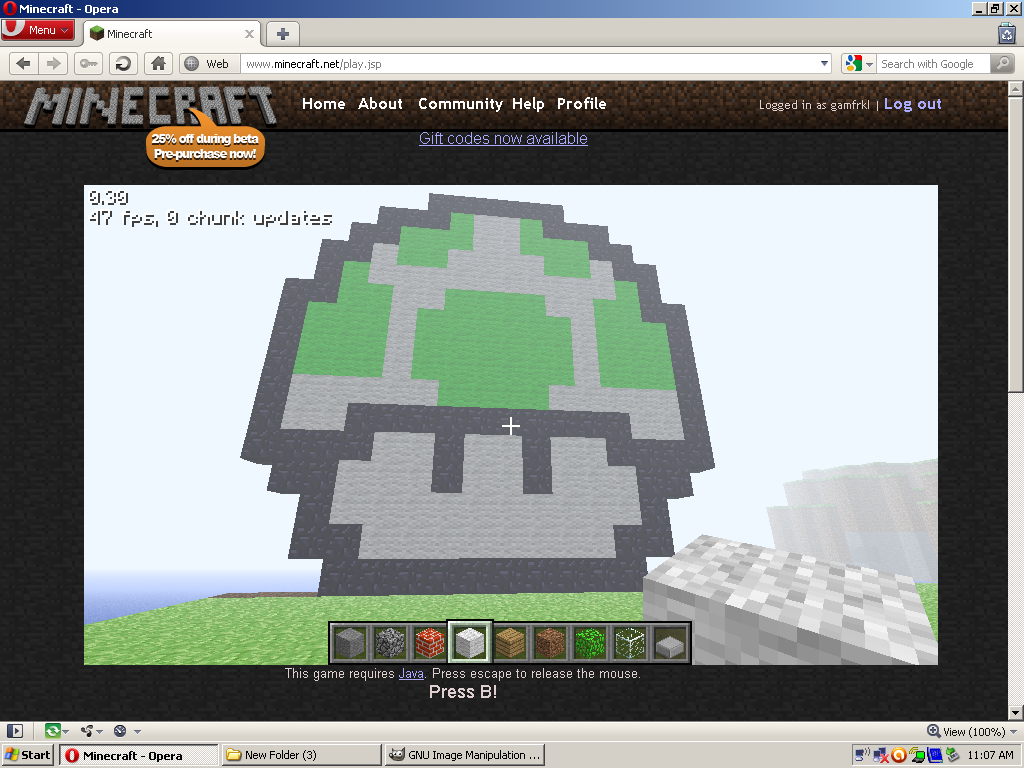Pick the leaves block from the hotbar
Viewport: 1024px width, 768px height.
point(590,642)
